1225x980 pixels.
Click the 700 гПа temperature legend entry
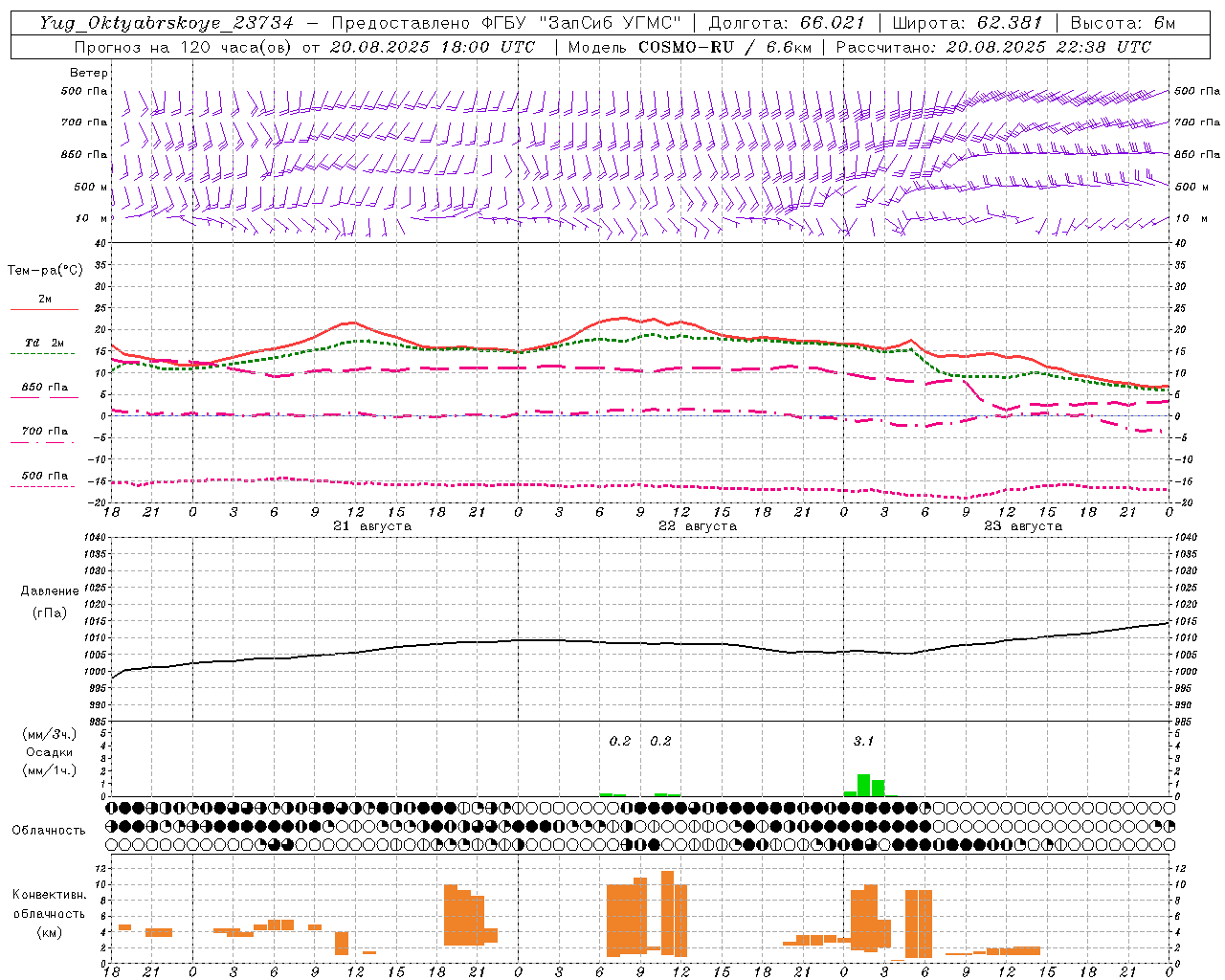44,432
